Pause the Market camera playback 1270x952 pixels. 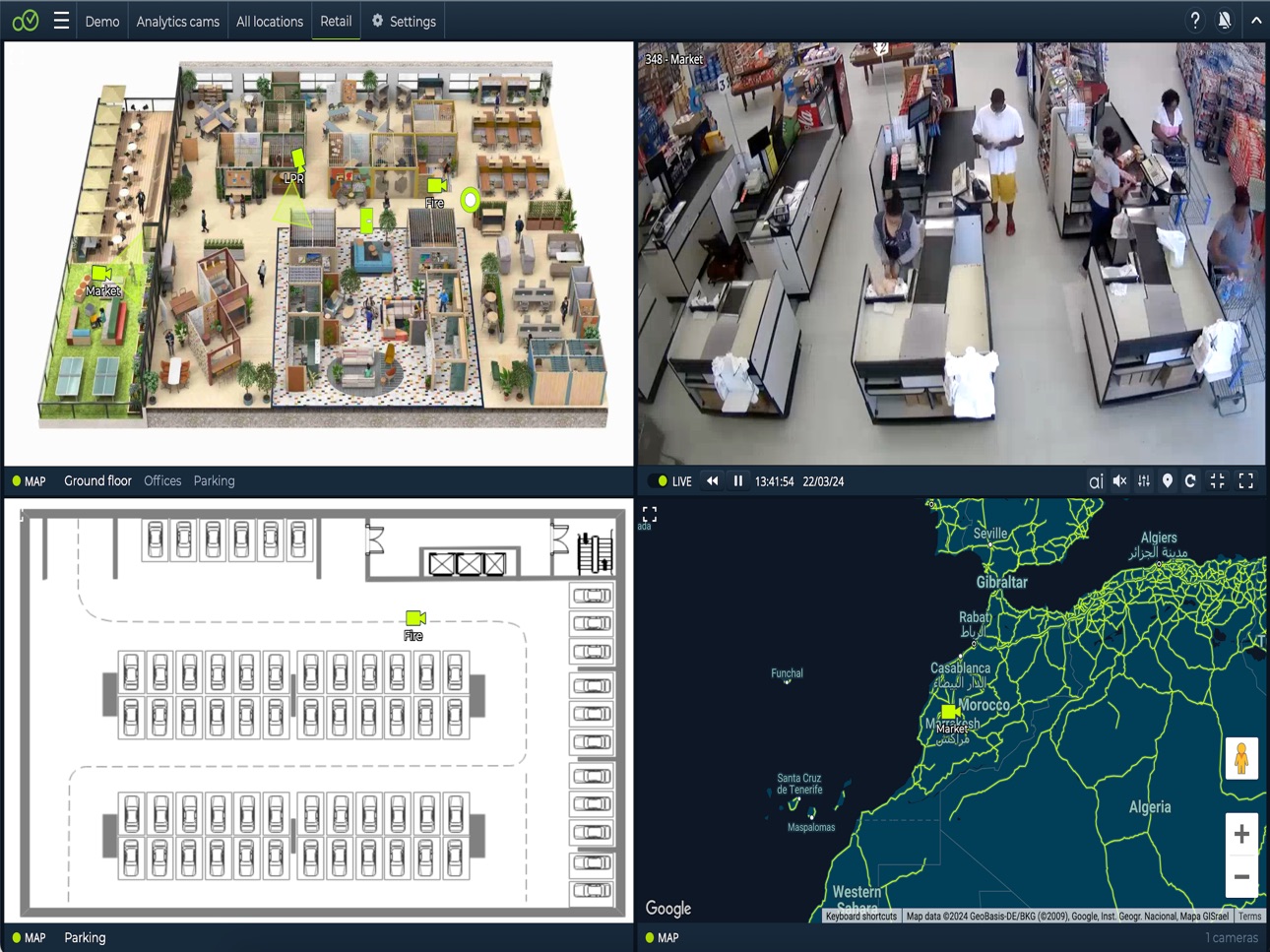[x=737, y=481]
